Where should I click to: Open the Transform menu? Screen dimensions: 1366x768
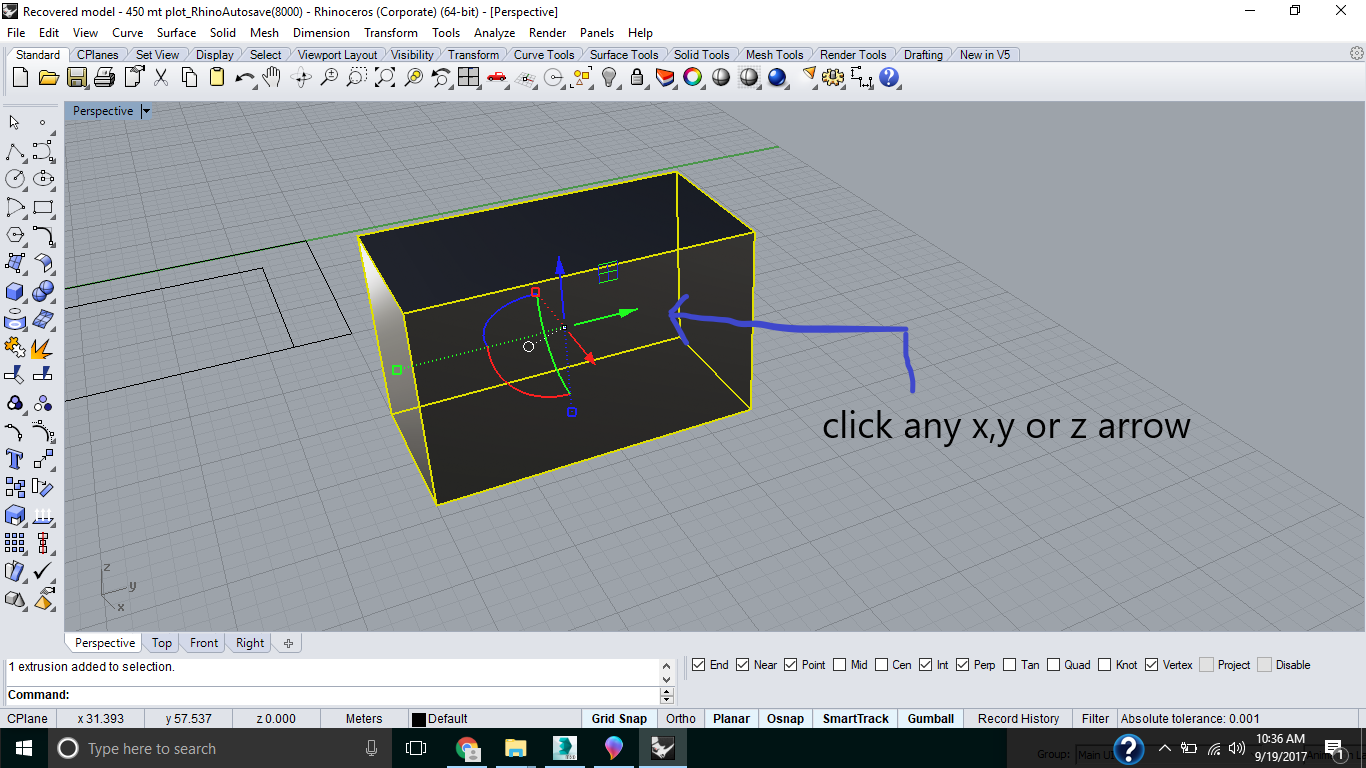point(390,33)
